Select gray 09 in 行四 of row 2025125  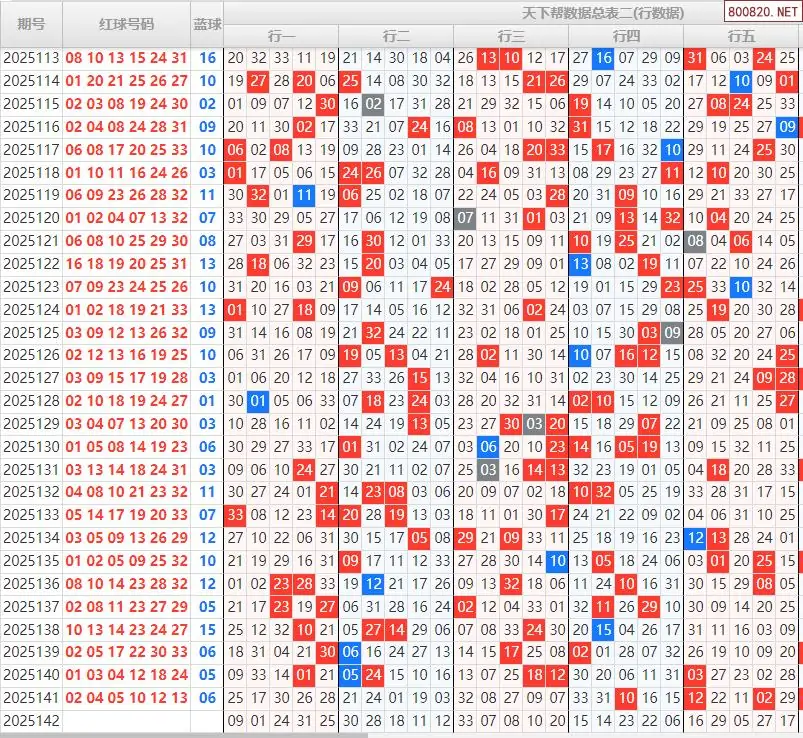coord(672,332)
